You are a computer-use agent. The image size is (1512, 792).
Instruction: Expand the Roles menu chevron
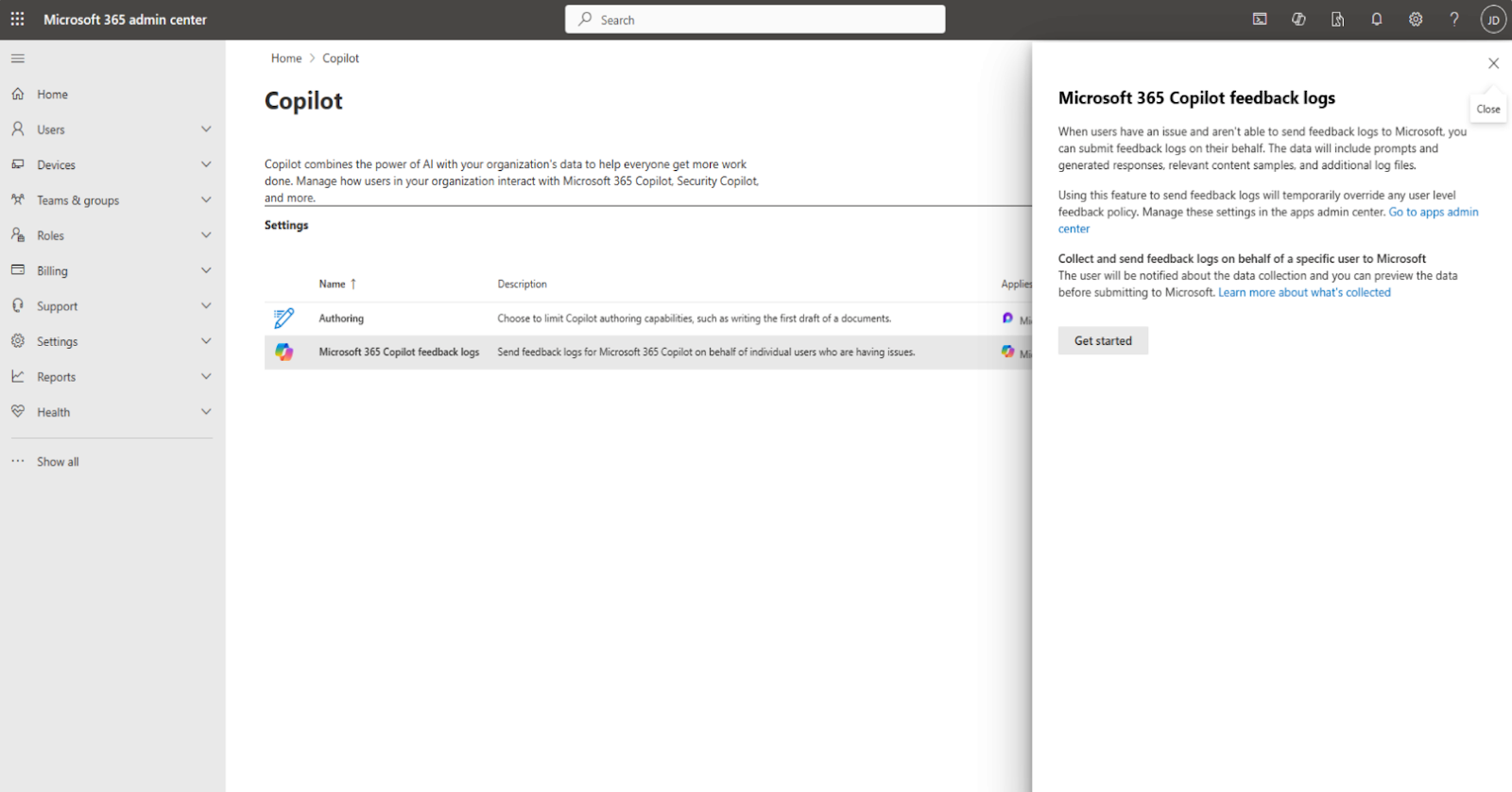(x=206, y=234)
